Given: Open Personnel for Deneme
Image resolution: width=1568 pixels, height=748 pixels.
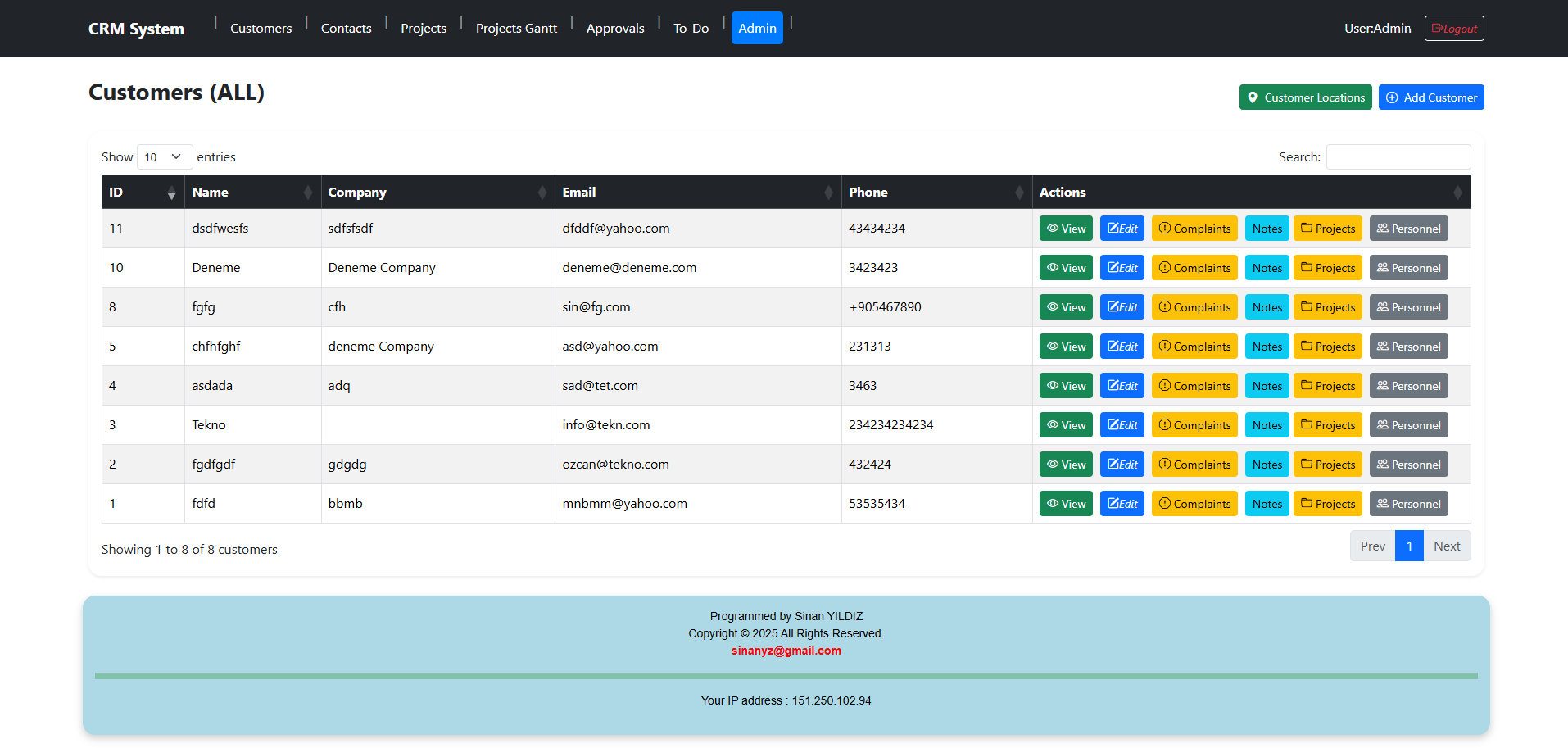Looking at the screenshot, I should 1408,268.
